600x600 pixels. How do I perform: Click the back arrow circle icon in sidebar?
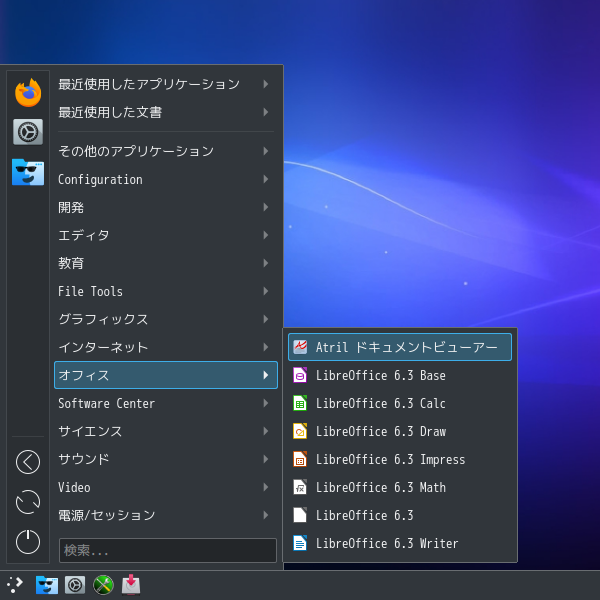point(28,462)
